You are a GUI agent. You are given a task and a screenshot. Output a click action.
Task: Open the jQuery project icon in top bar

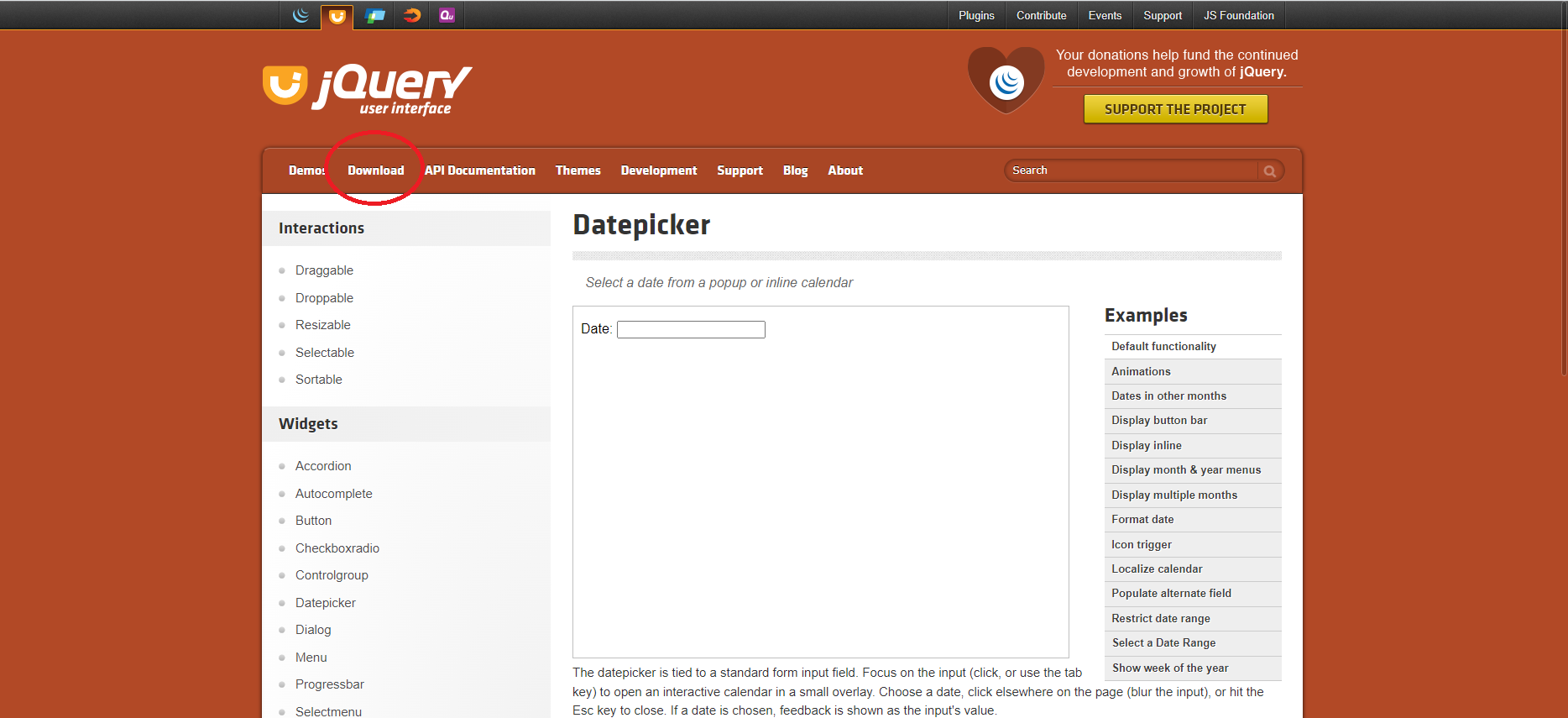pyautogui.click(x=301, y=15)
